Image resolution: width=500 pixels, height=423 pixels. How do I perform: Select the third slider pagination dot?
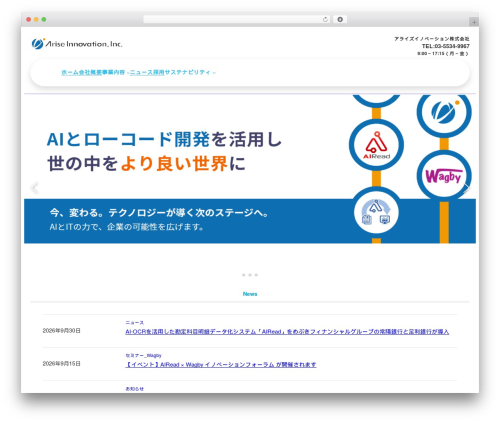256,275
